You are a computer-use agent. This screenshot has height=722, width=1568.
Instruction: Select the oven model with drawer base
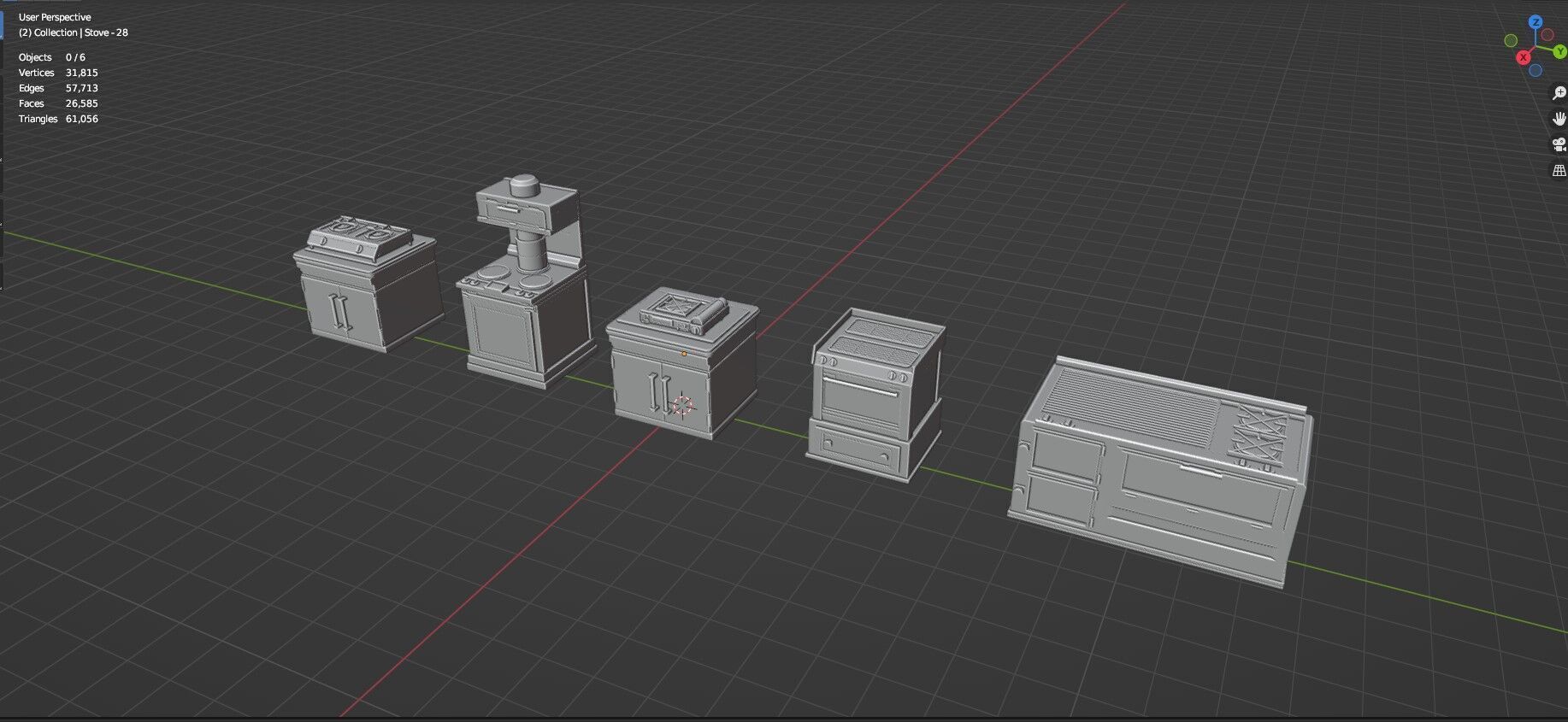point(876,395)
